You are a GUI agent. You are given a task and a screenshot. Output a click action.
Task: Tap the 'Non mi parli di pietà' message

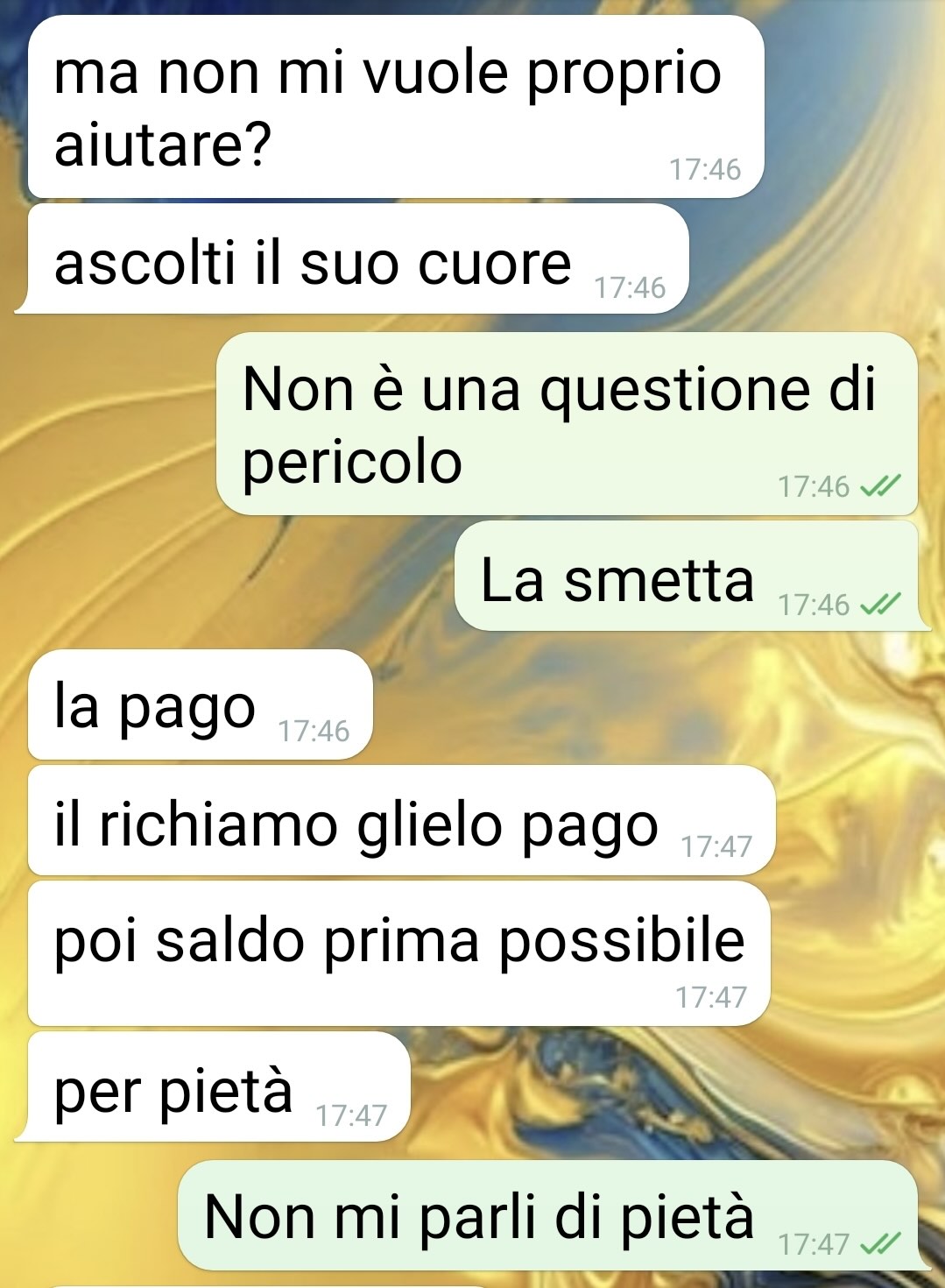(554, 1216)
